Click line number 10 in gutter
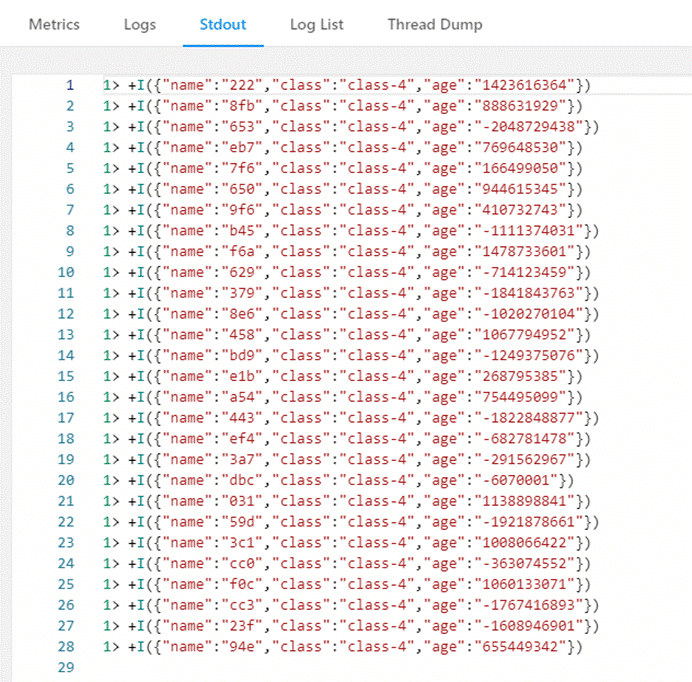Screen dimensions: 692x682 (66, 272)
